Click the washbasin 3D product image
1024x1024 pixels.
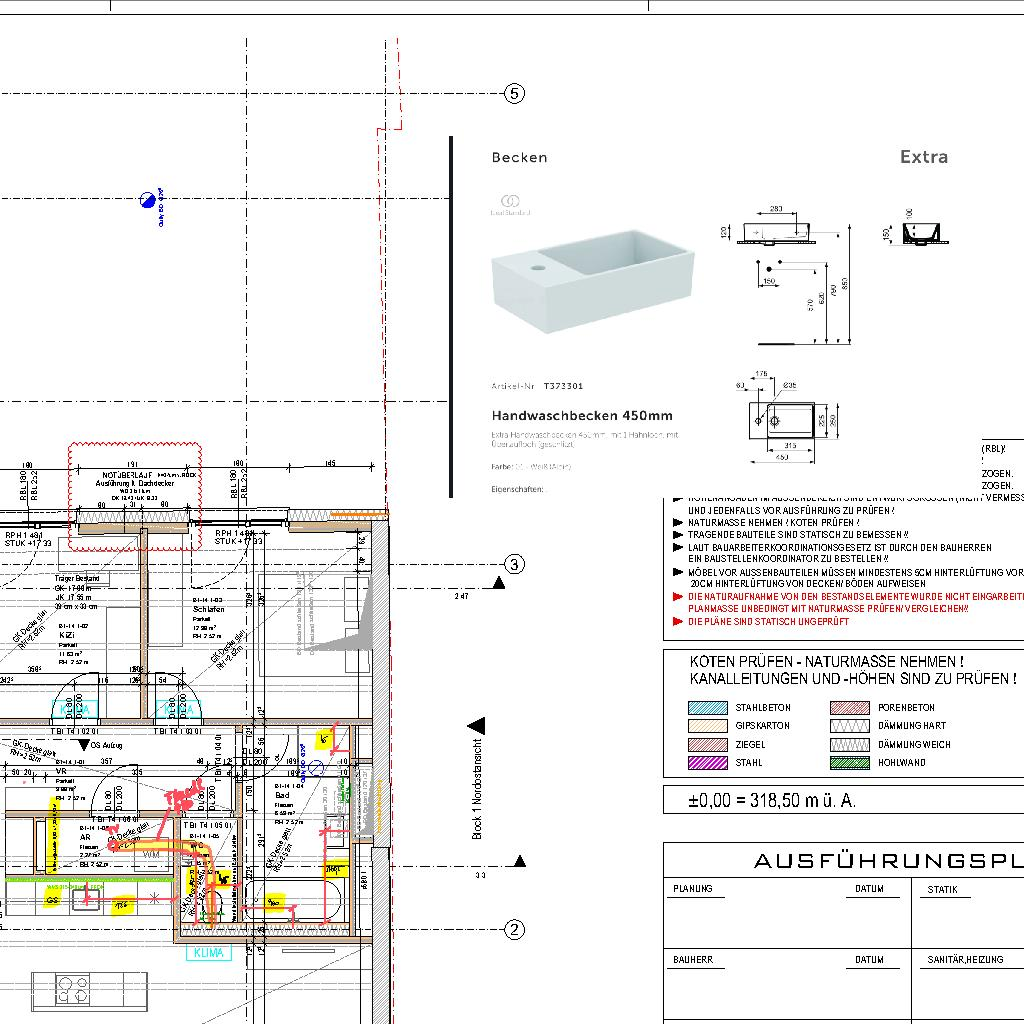(592, 280)
